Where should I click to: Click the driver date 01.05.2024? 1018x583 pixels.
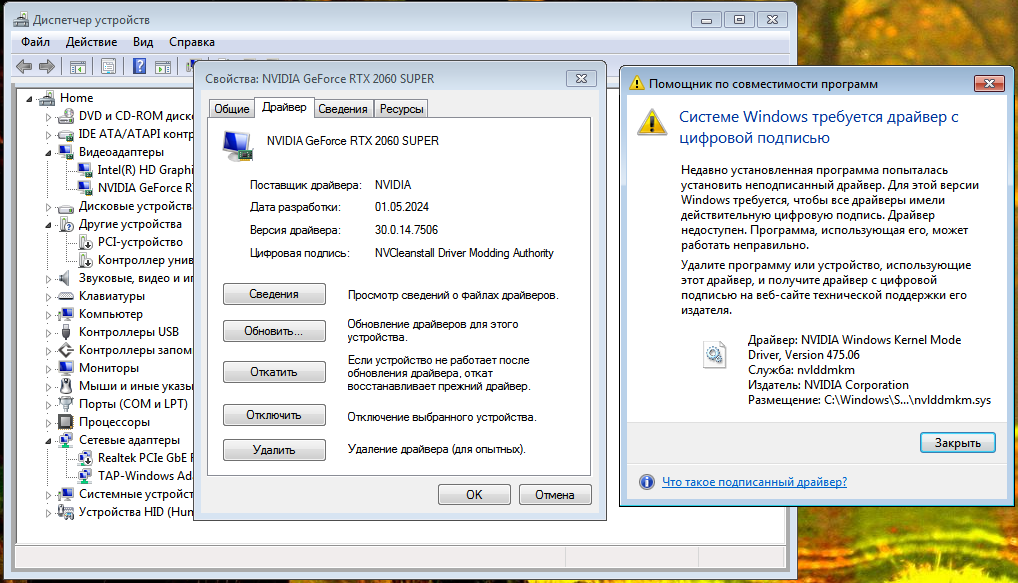402,207
